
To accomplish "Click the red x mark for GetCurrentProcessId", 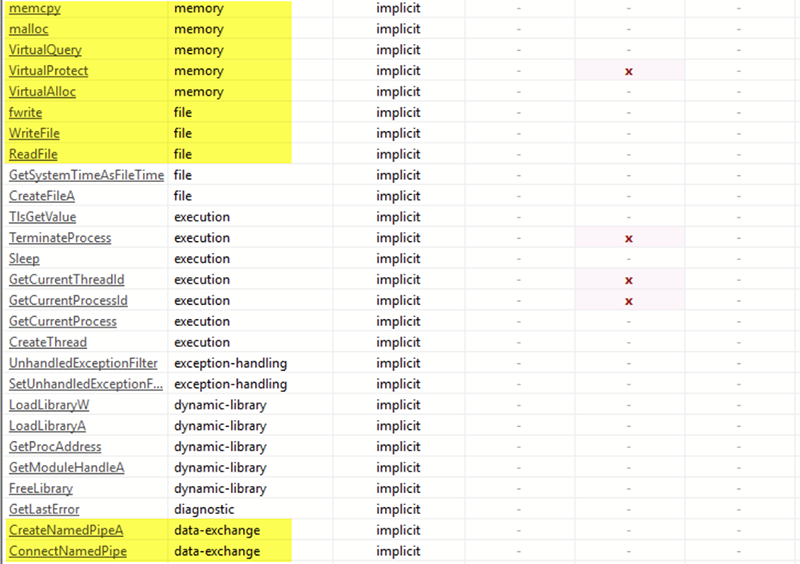I will pos(629,301).
